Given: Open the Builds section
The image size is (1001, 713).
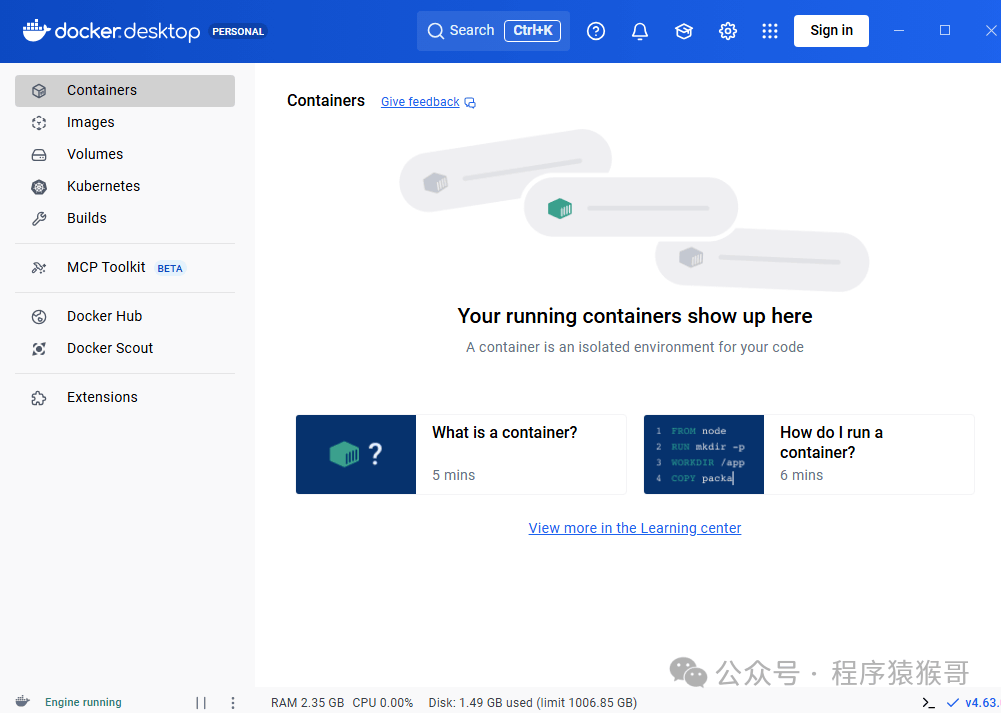Looking at the screenshot, I should 86,218.
